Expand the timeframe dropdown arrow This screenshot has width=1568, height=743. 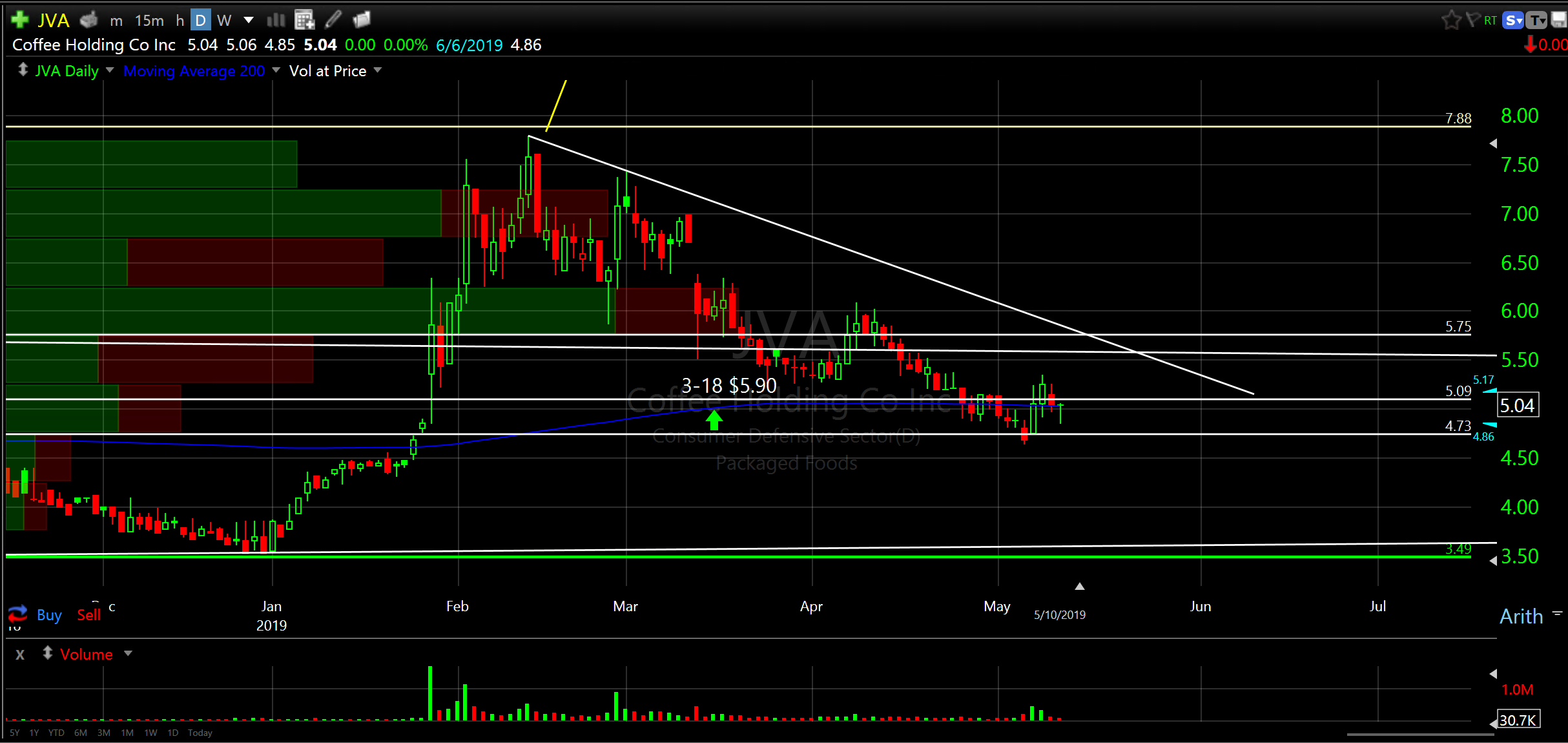coord(248,20)
